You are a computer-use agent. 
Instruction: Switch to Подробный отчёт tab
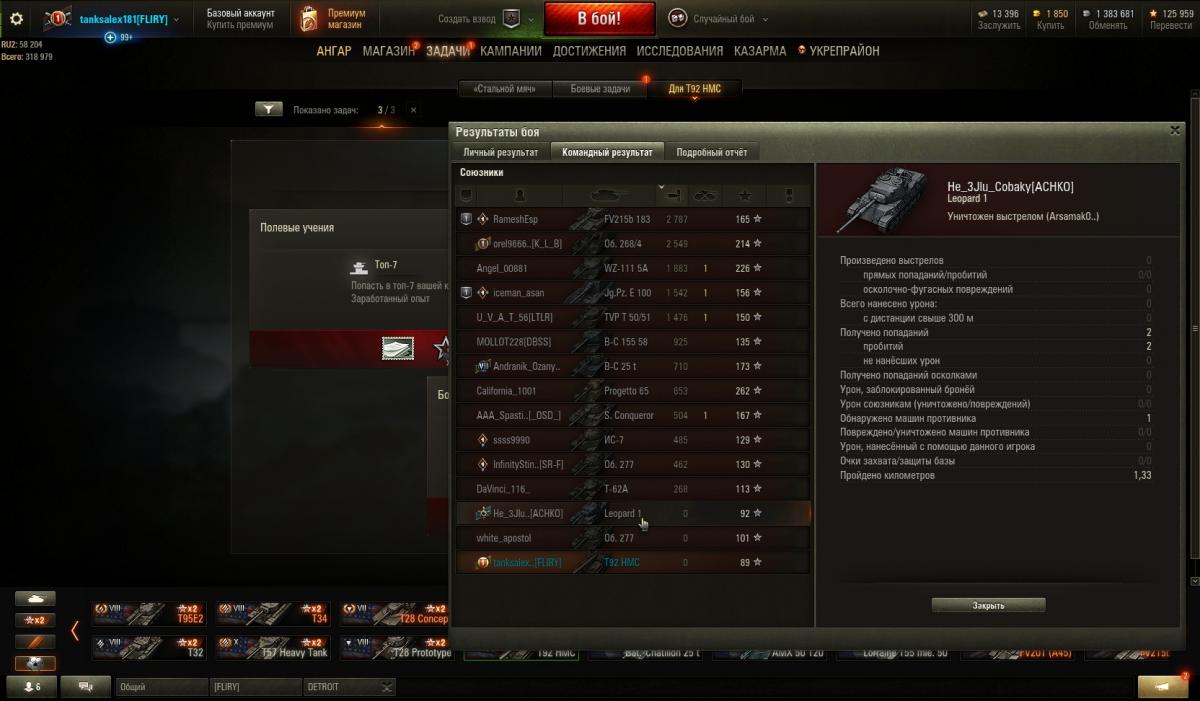coord(711,152)
